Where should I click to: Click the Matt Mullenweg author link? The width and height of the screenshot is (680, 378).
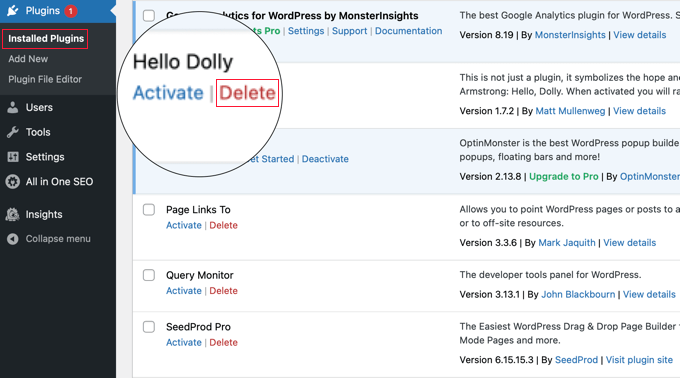(x=570, y=111)
